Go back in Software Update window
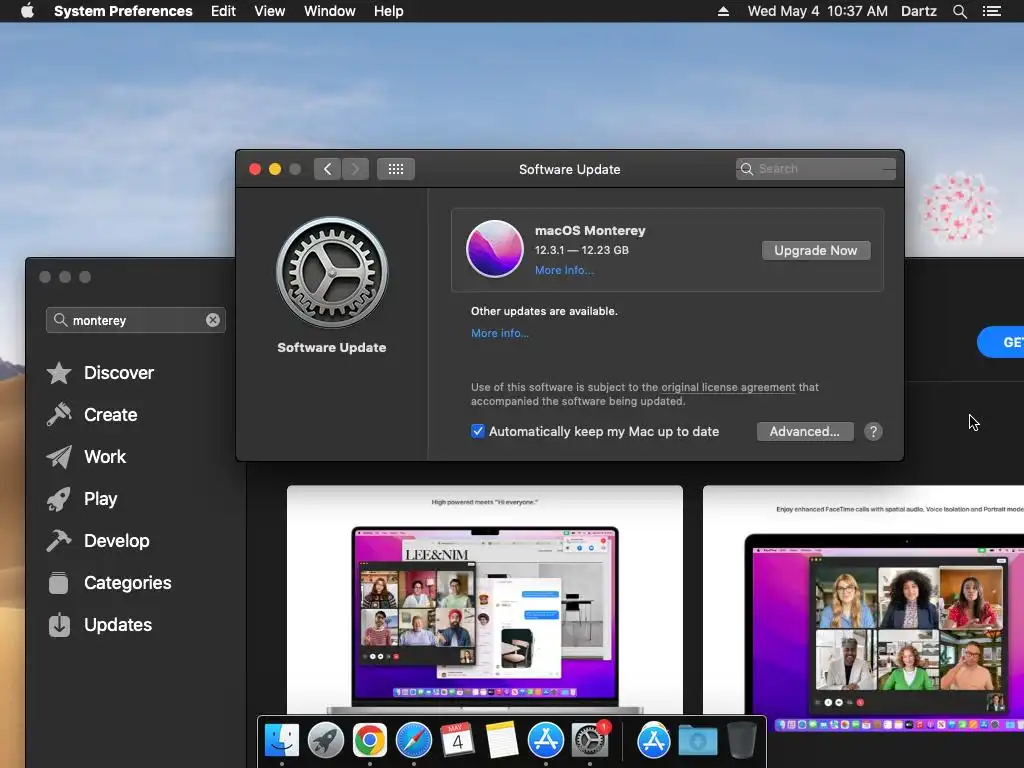The image size is (1024, 768). pos(327,169)
